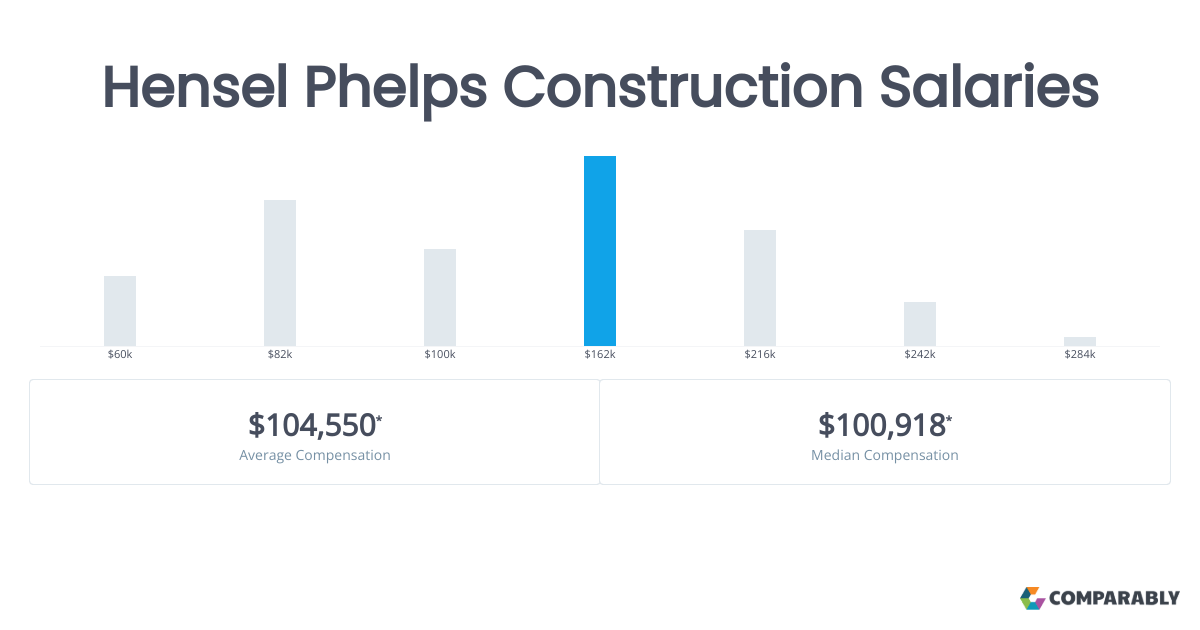Select the tall $82k salary bar
1200x630 pixels.
point(280,273)
